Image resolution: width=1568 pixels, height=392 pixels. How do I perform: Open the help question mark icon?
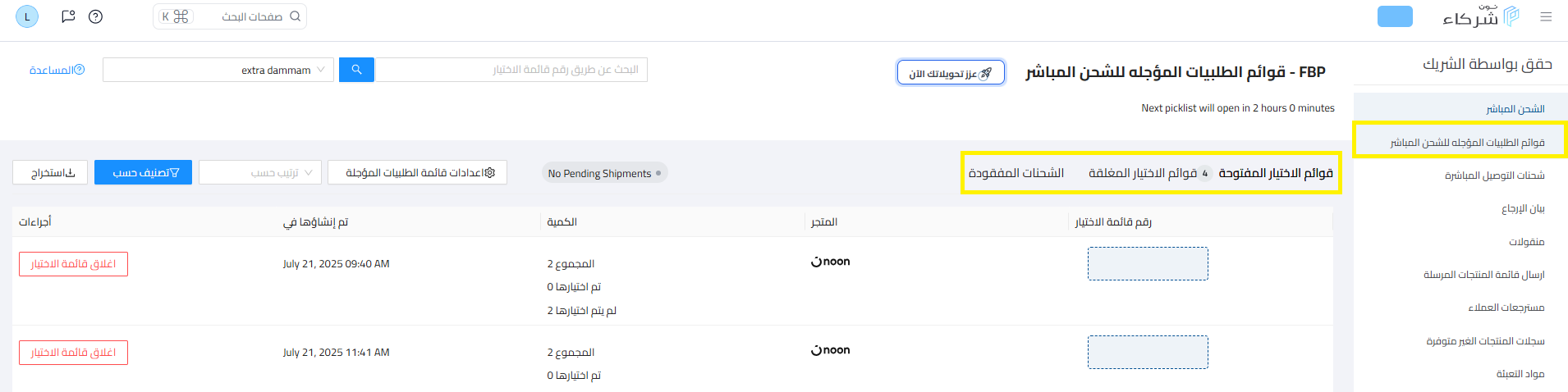click(x=95, y=16)
